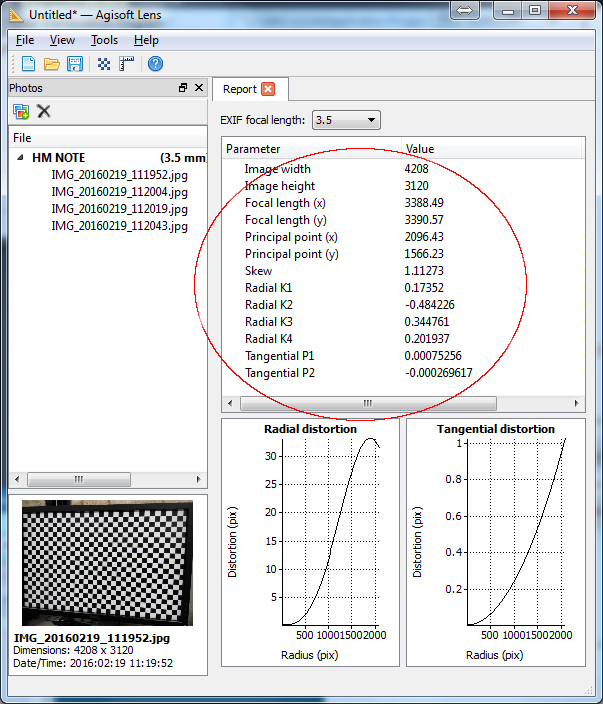Collapse the HM NOTE camera group
The width and height of the screenshot is (603, 704).
point(20,158)
